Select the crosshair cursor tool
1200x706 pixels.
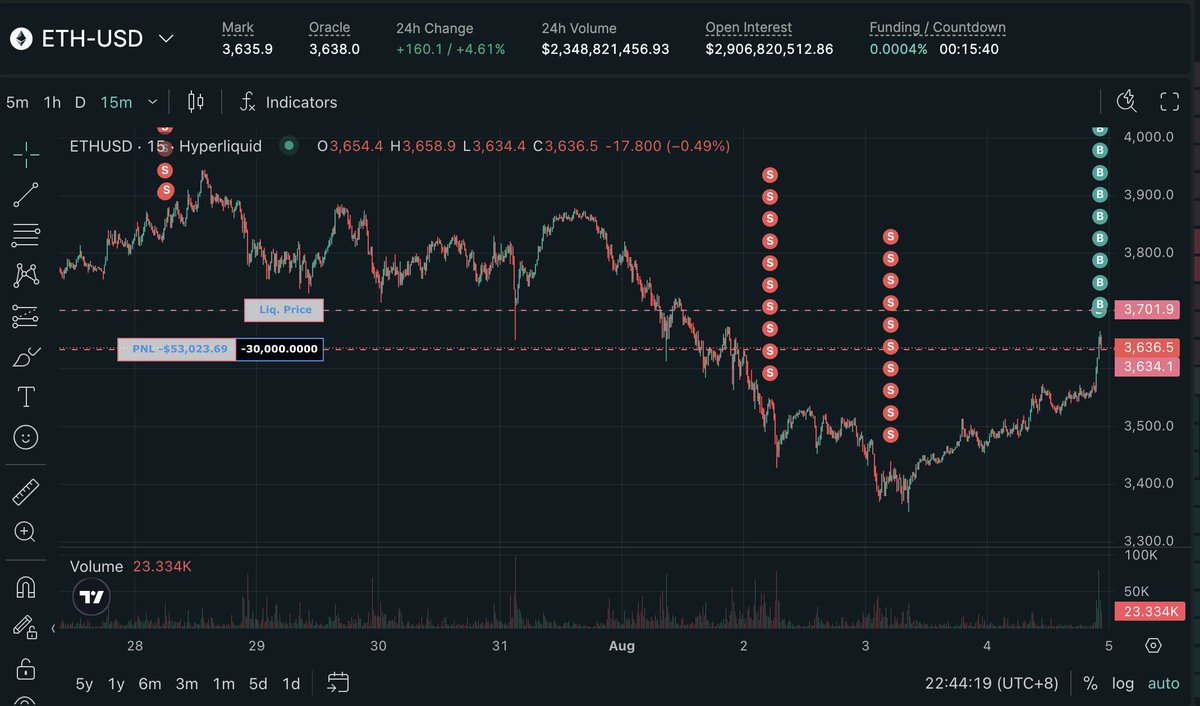point(26,152)
